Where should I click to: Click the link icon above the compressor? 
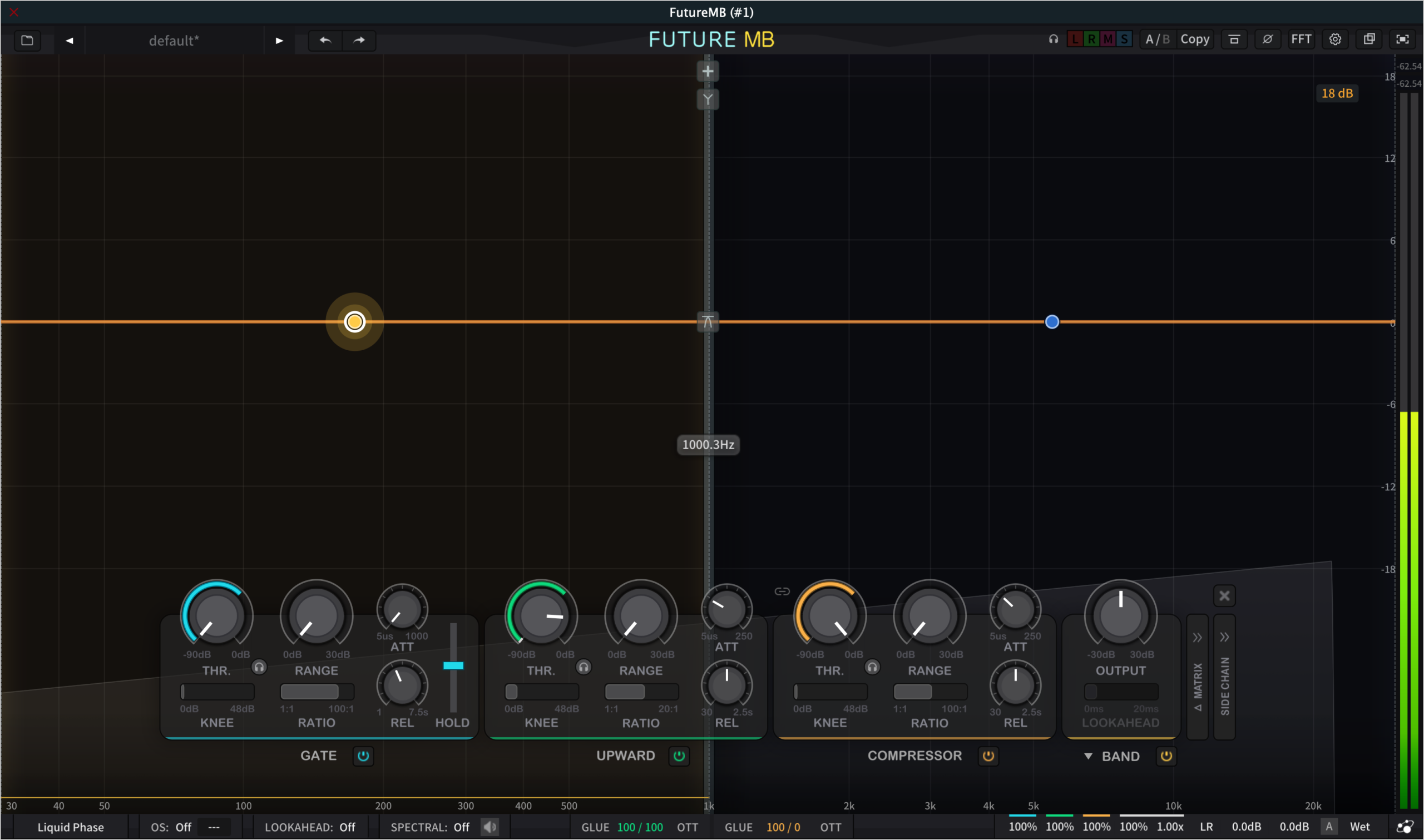tap(782, 592)
